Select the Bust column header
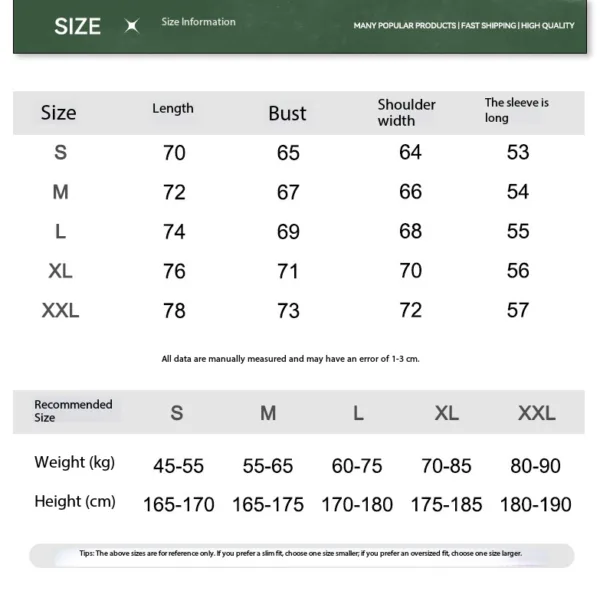 click(287, 113)
